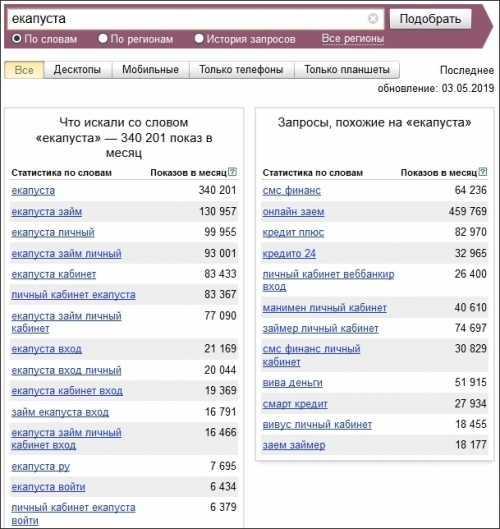The image size is (500, 529).
Task: Open the займер личный кабинет link
Action: pyautogui.click(x=321, y=329)
